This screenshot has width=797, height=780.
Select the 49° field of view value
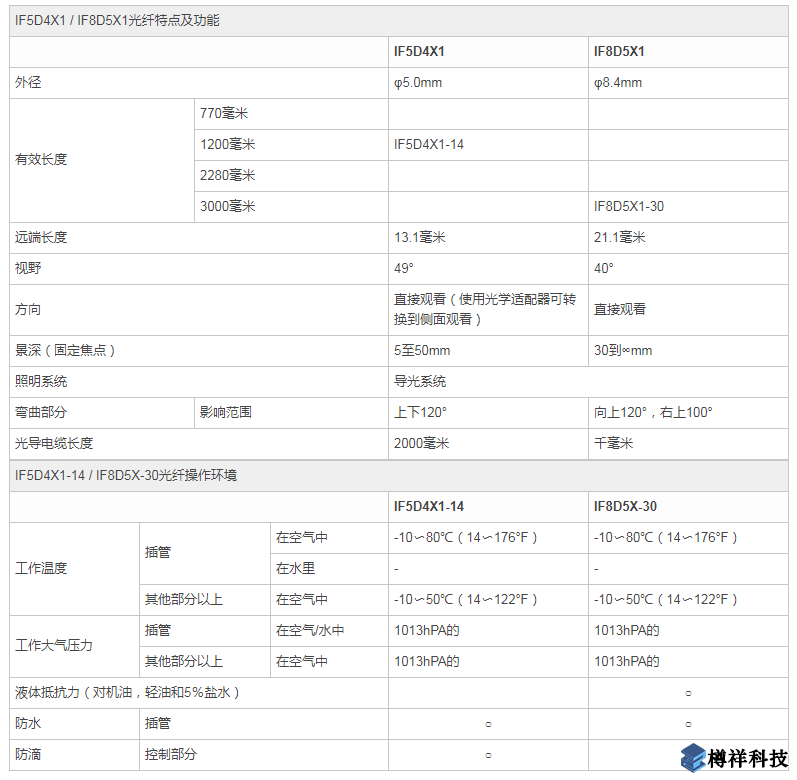[x=404, y=268]
